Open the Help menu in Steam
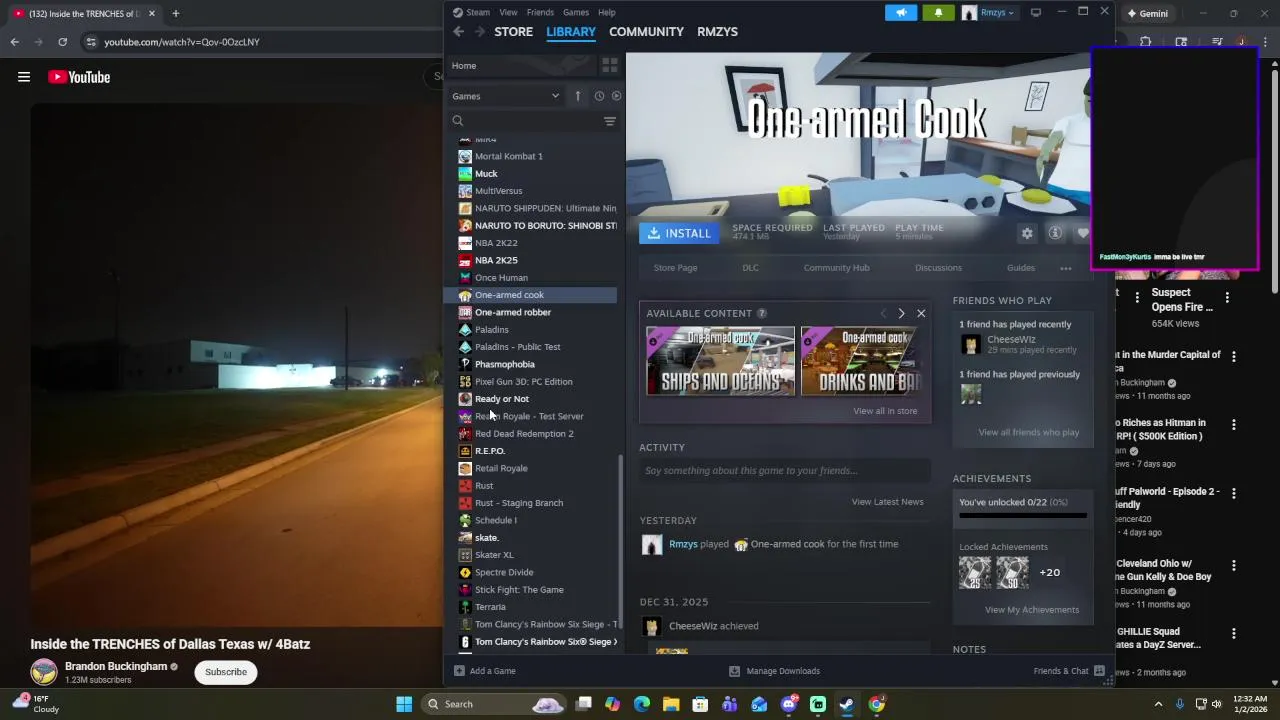The height and width of the screenshot is (720, 1280). tap(607, 13)
